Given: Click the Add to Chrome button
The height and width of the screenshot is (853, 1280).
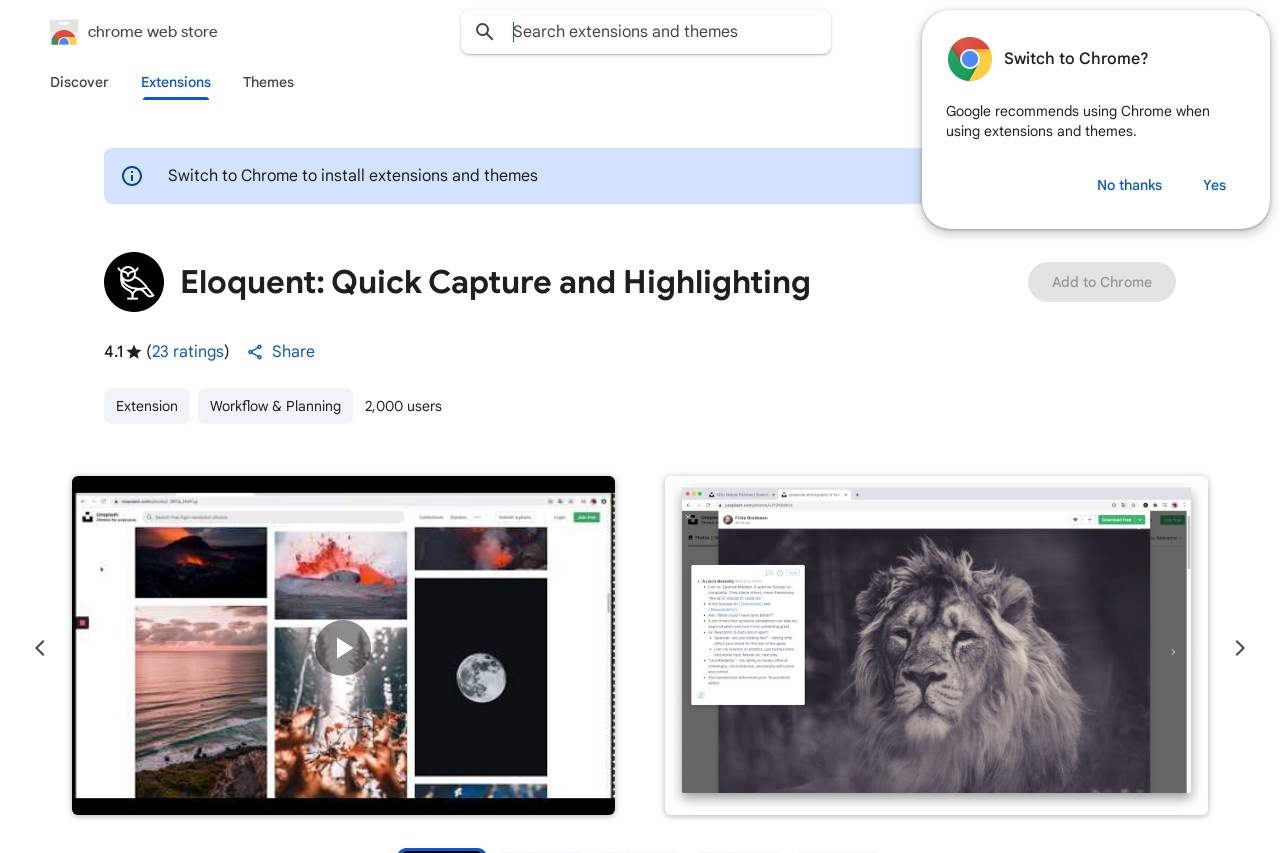Looking at the screenshot, I should (x=1102, y=282).
